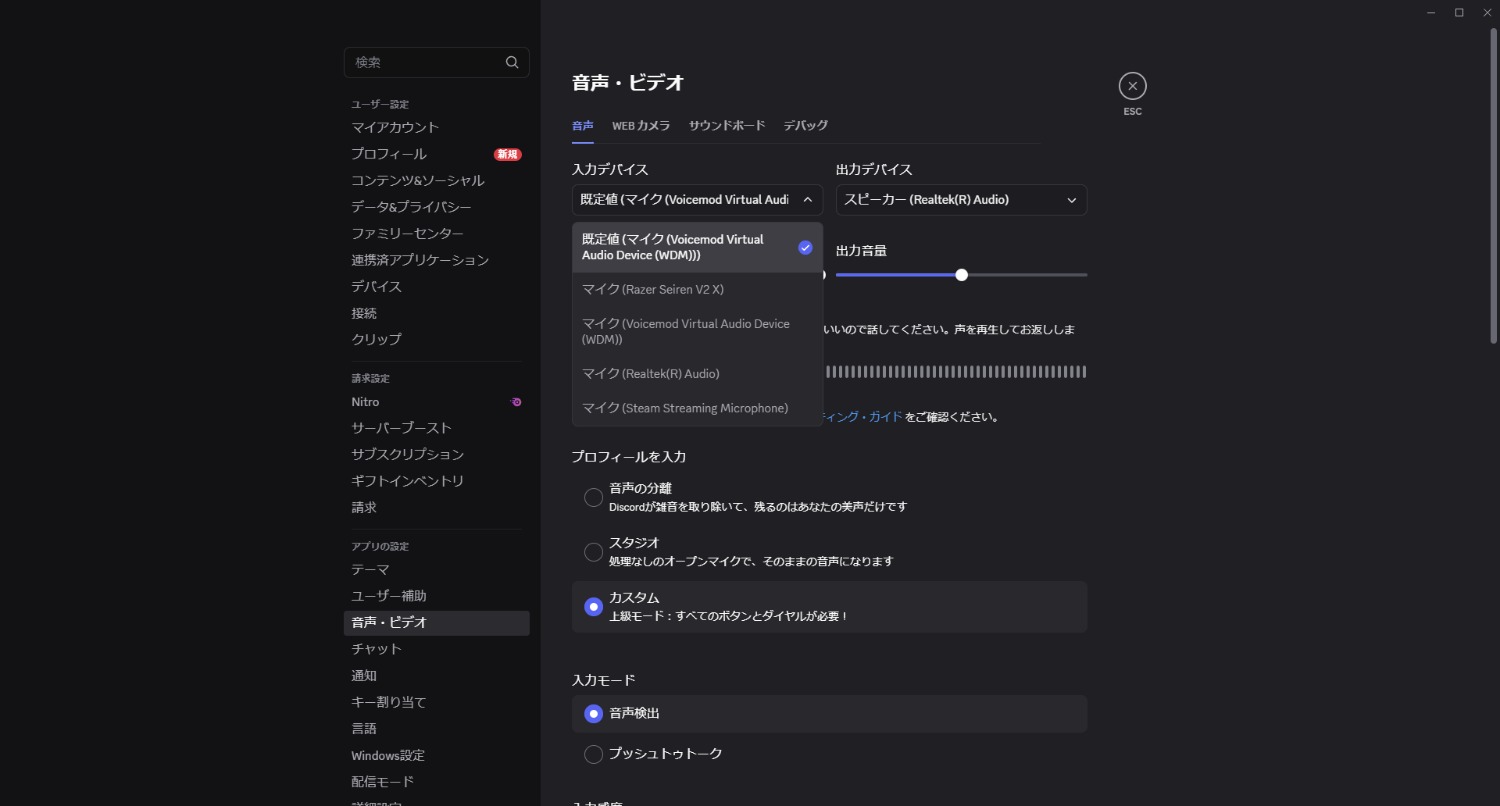Switch to the WEBカメラ tab
Viewport: 1500px width, 806px height.
coord(641,126)
